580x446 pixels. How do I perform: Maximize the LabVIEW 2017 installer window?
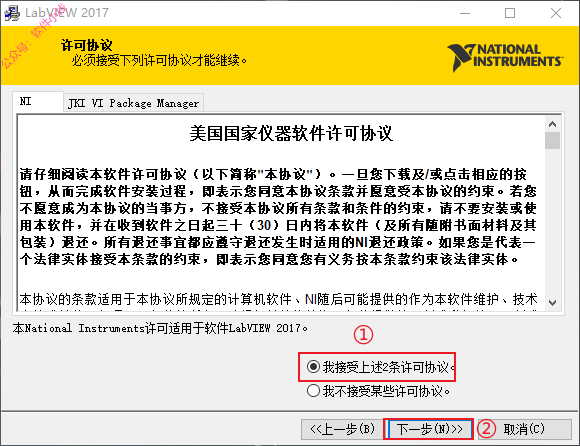point(510,13)
